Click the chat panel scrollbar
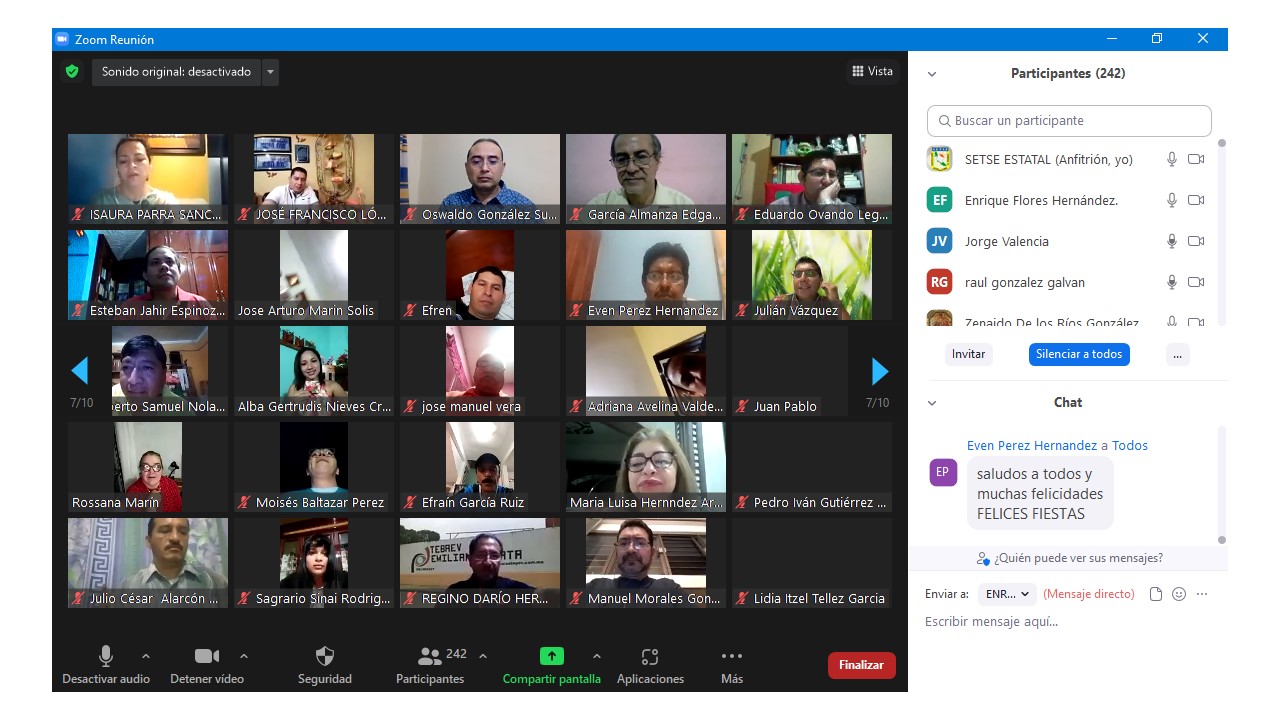 pos(1221,484)
